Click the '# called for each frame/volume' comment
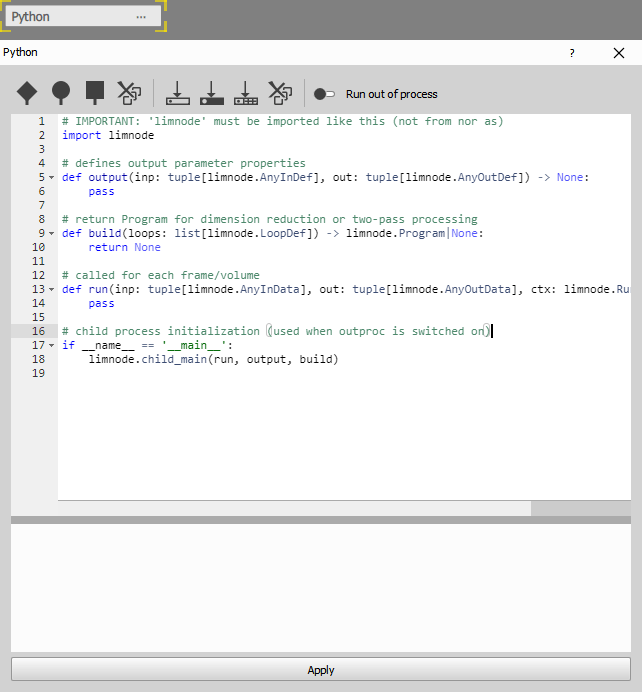Viewport: 642px width, 692px height. [161, 275]
